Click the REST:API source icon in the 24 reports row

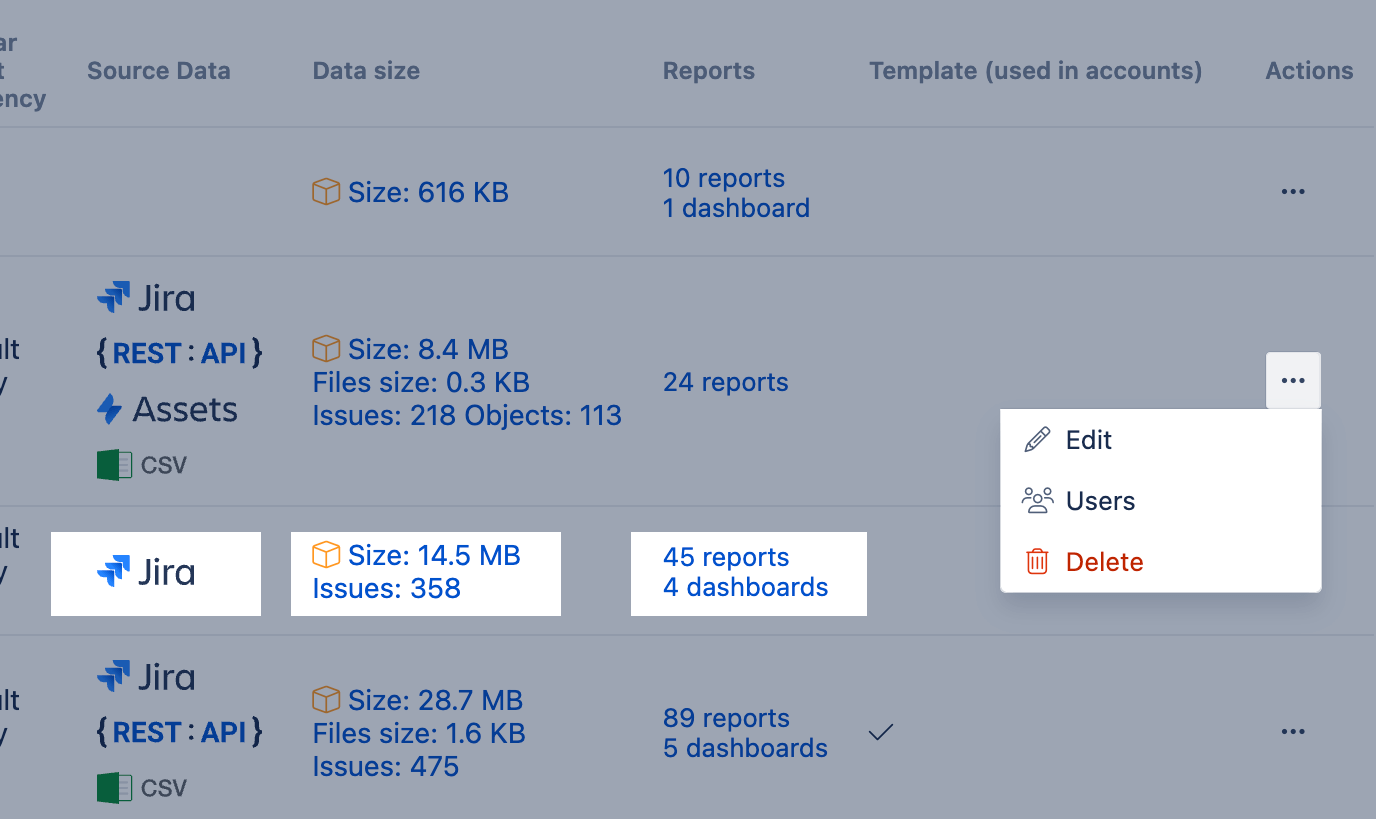[179, 353]
